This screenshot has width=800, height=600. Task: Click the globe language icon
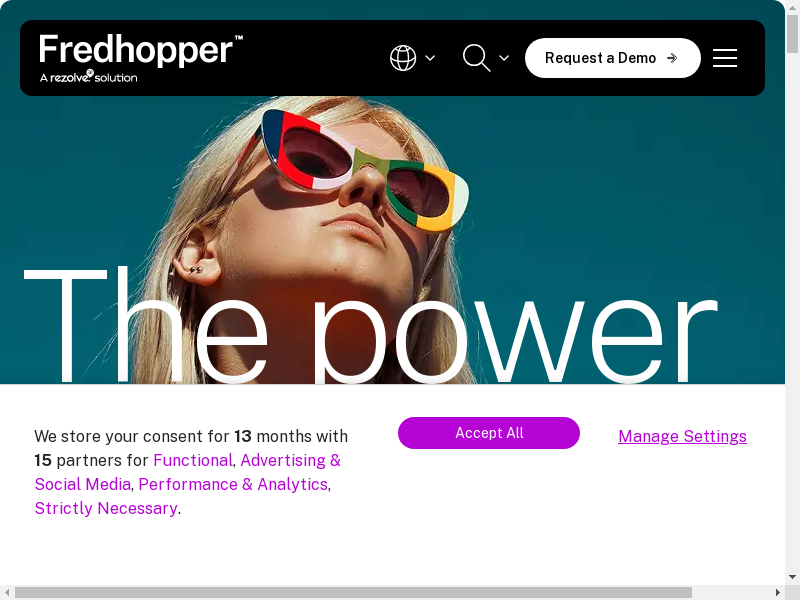403,58
